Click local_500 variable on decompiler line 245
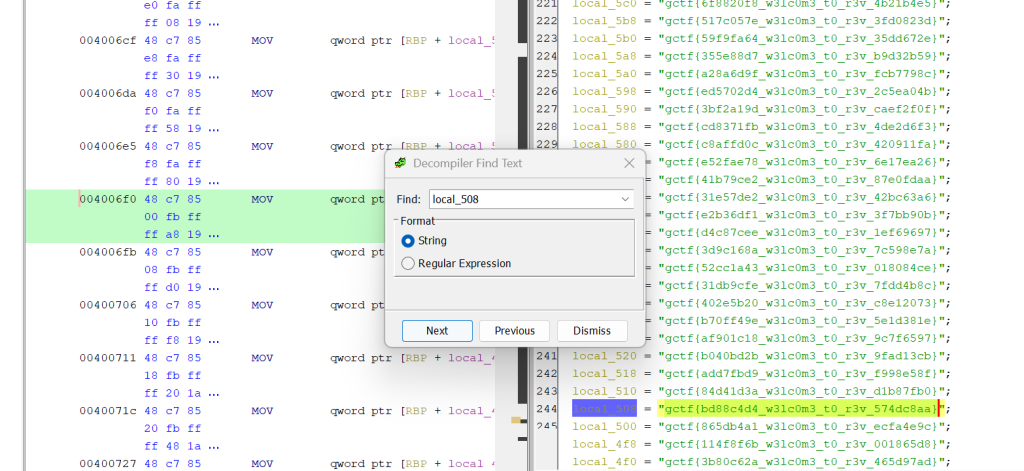 604,427
